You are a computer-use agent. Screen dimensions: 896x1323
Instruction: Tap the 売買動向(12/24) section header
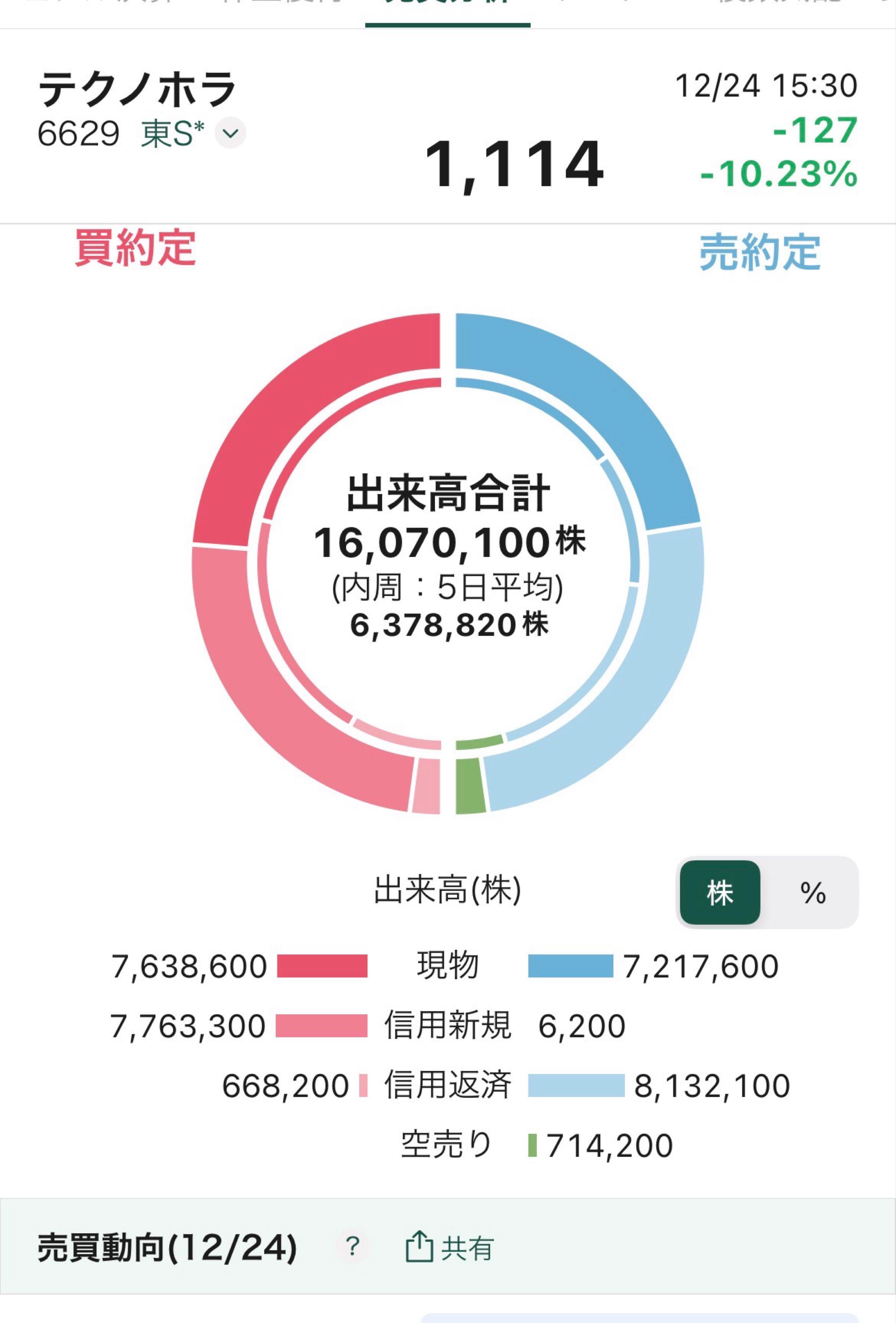click(167, 1247)
